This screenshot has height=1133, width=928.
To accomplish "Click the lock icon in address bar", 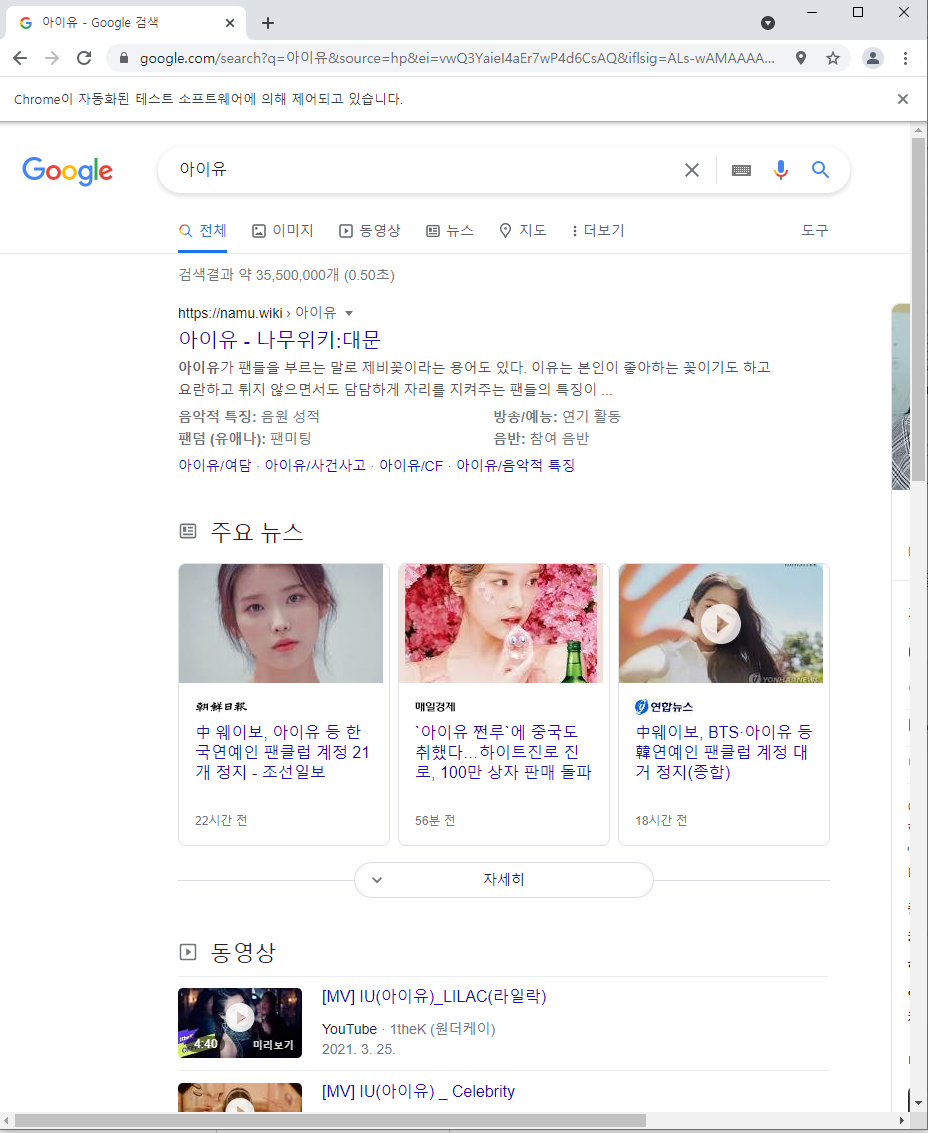I will 124,58.
